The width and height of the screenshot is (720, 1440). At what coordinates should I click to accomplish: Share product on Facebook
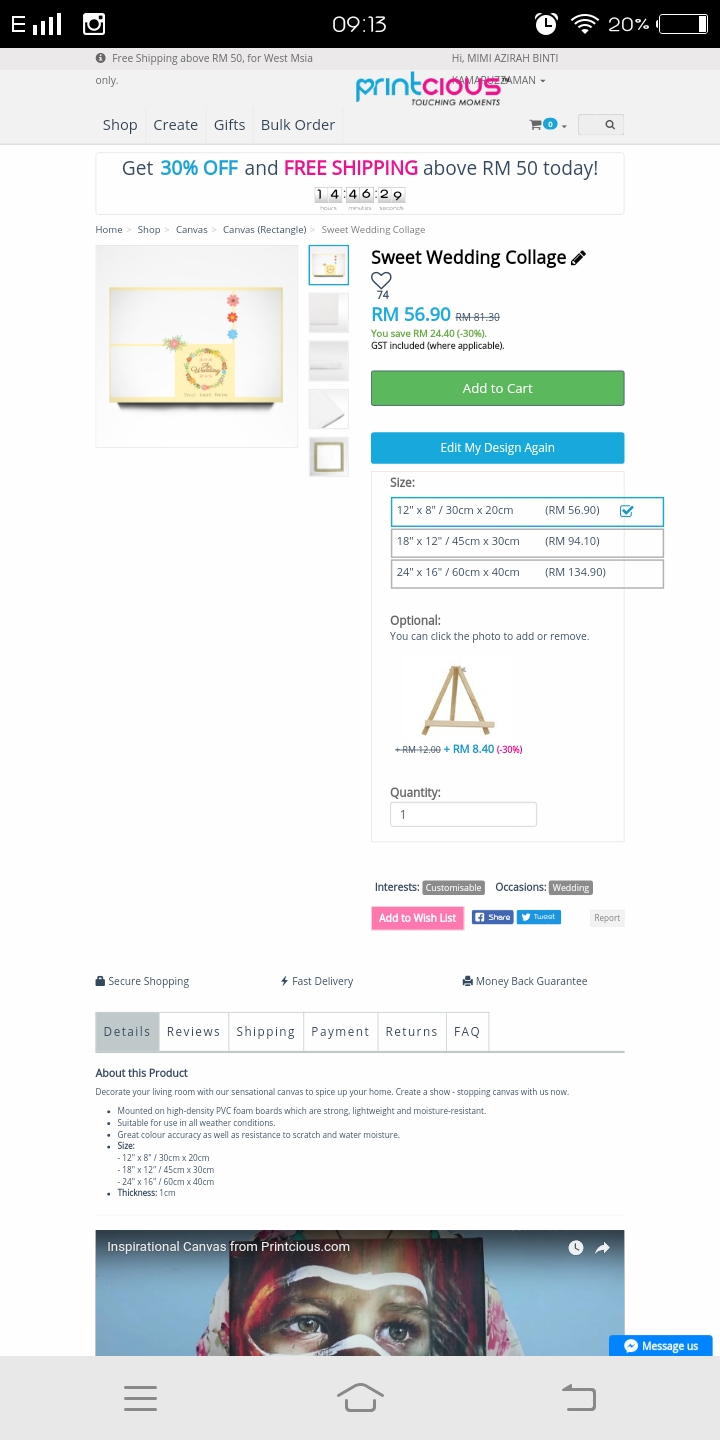click(x=492, y=917)
